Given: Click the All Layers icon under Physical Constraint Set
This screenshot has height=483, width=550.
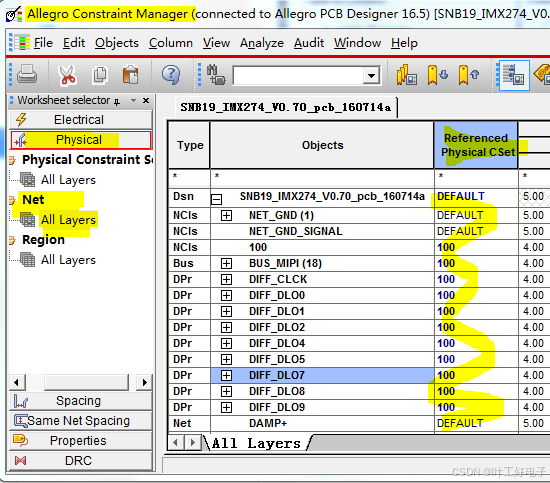Looking at the screenshot, I should [x=28, y=180].
